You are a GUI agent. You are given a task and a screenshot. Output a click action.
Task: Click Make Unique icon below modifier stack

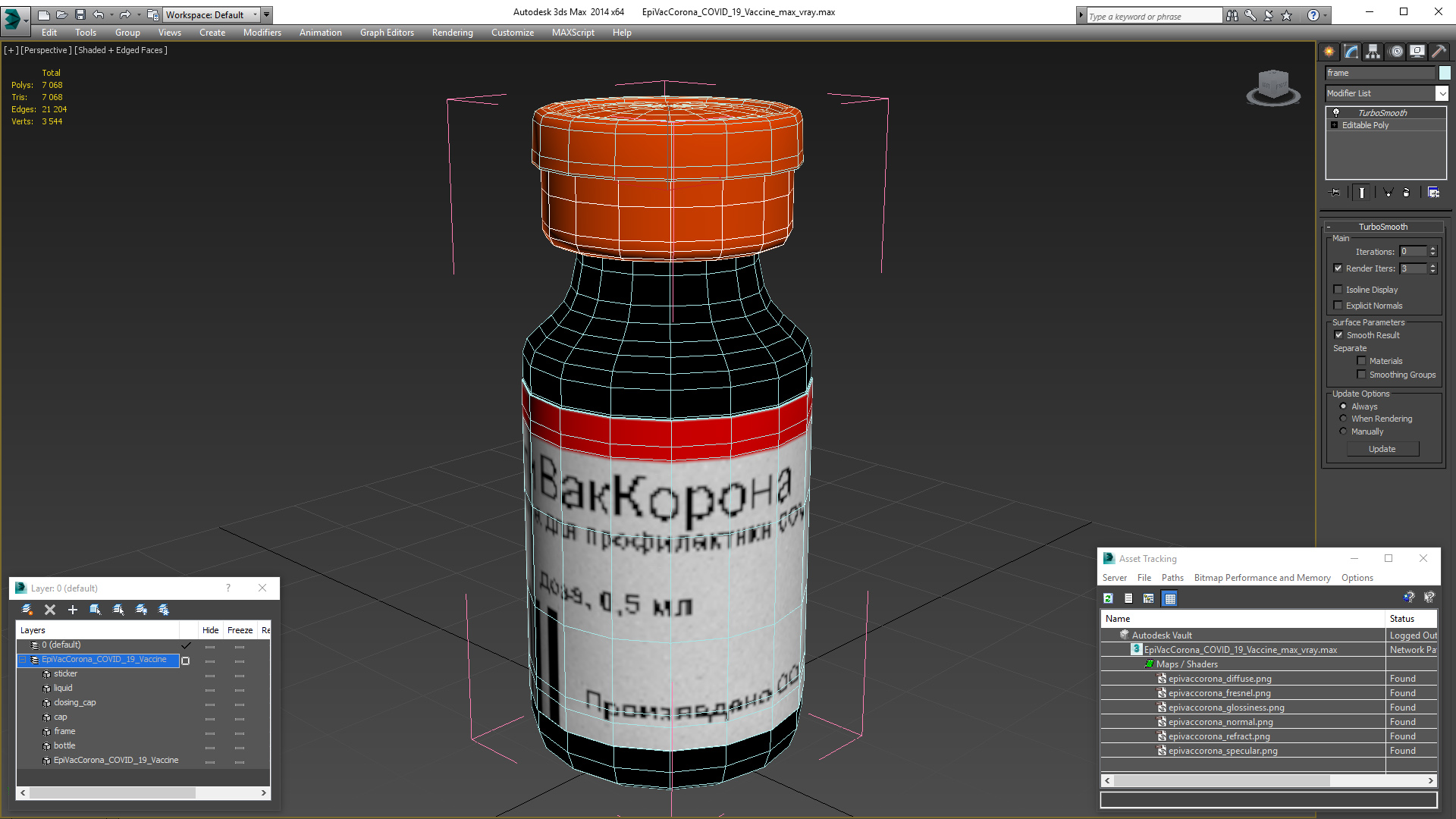[1388, 193]
